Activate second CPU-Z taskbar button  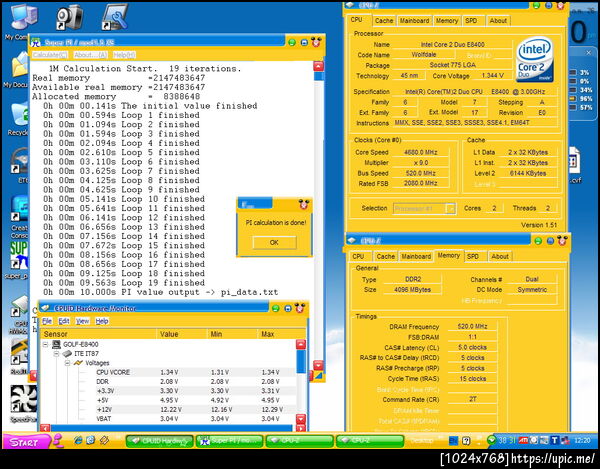[370, 441]
